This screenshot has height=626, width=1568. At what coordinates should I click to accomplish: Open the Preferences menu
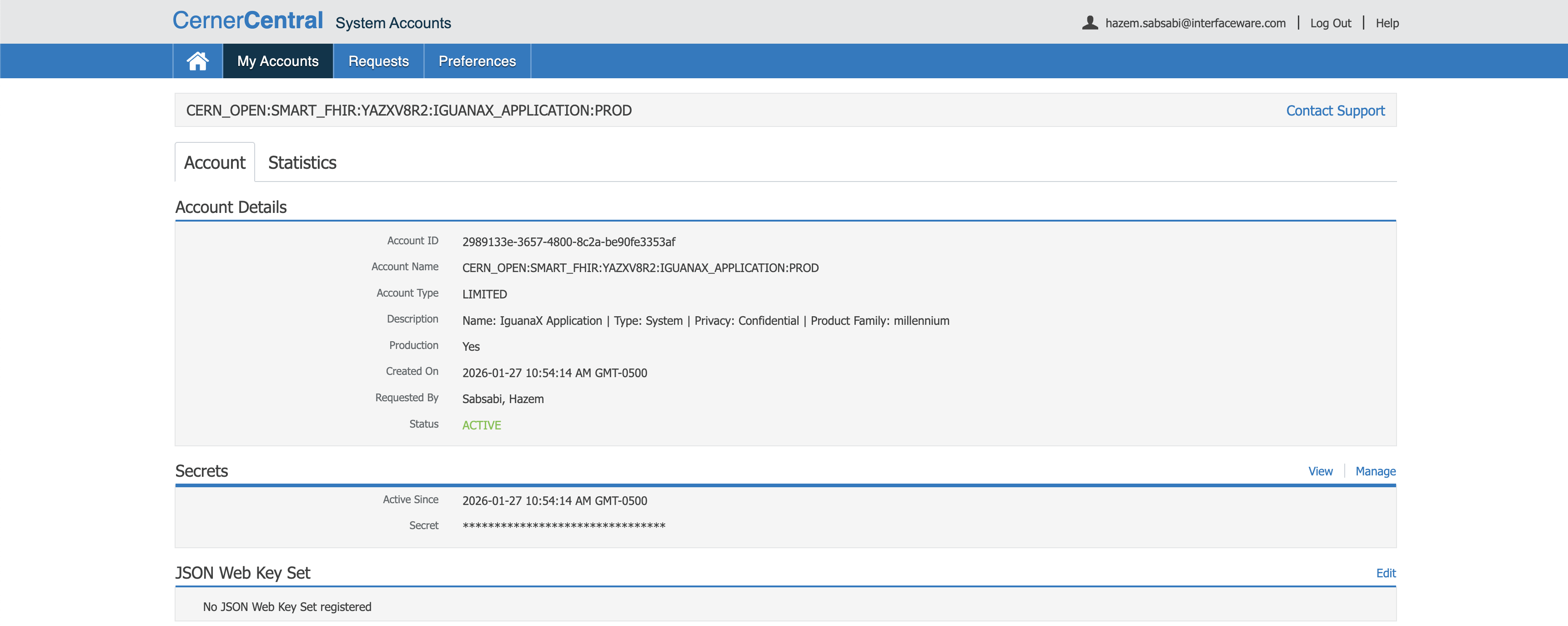[477, 61]
